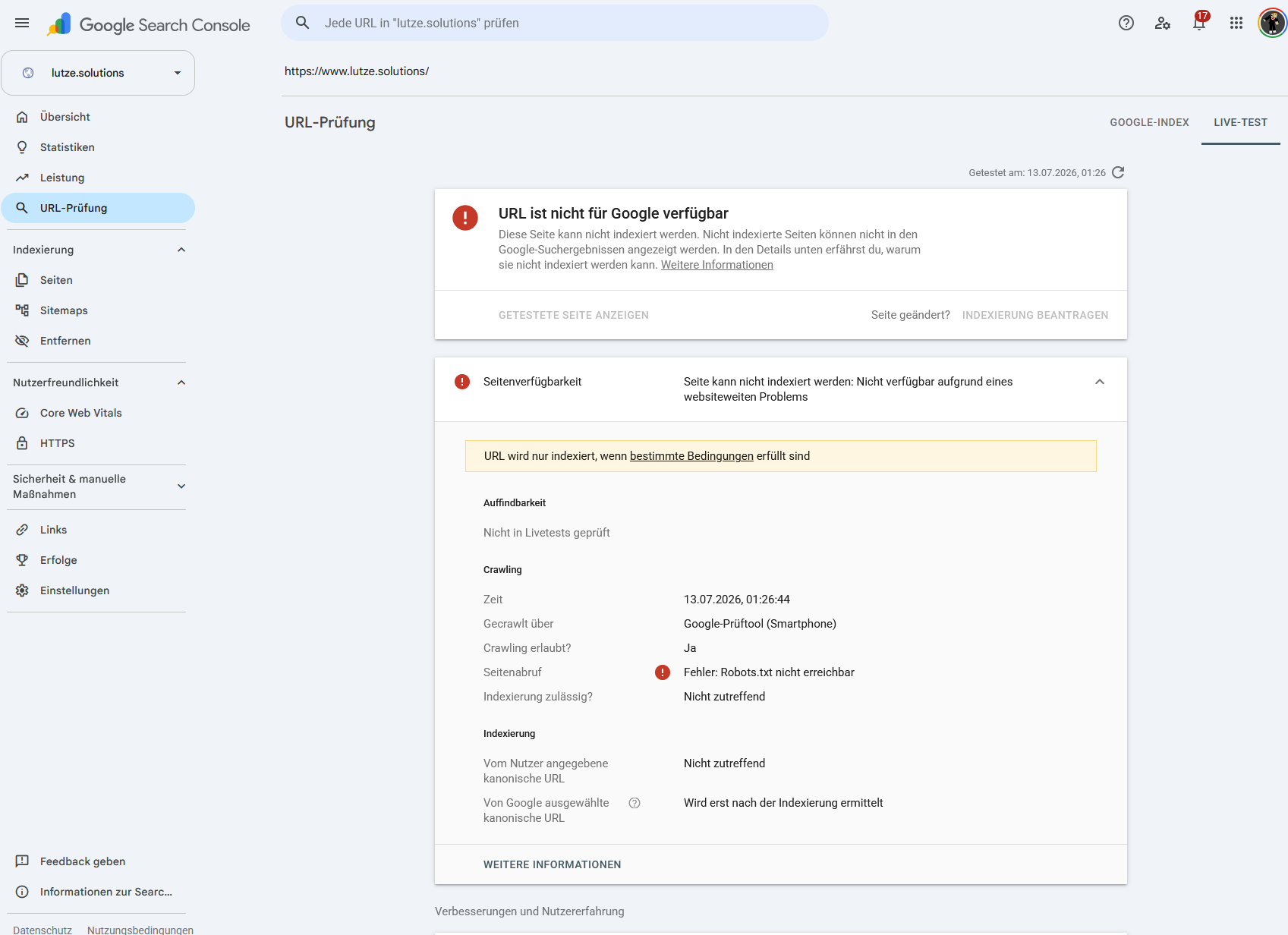Open the Nutzungsbedingungen footer link

140,930
